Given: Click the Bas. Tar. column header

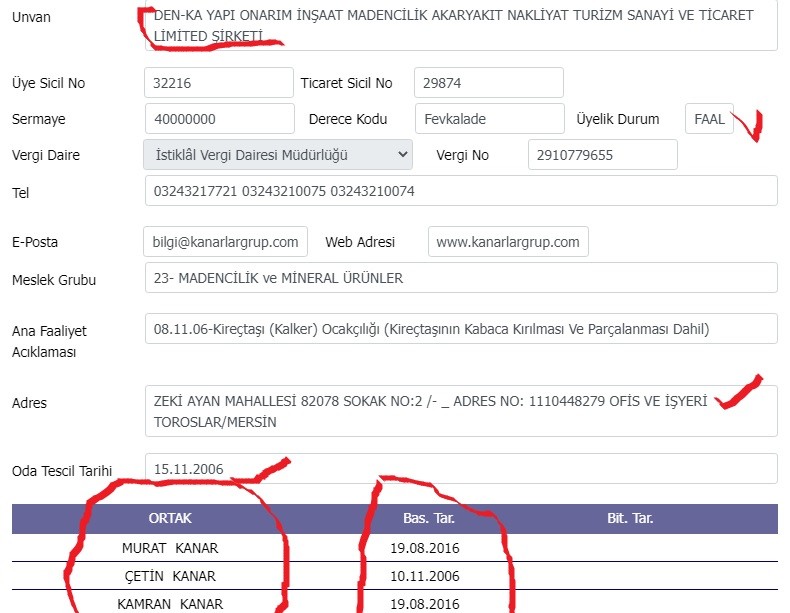Looking at the screenshot, I should tap(429, 518).
